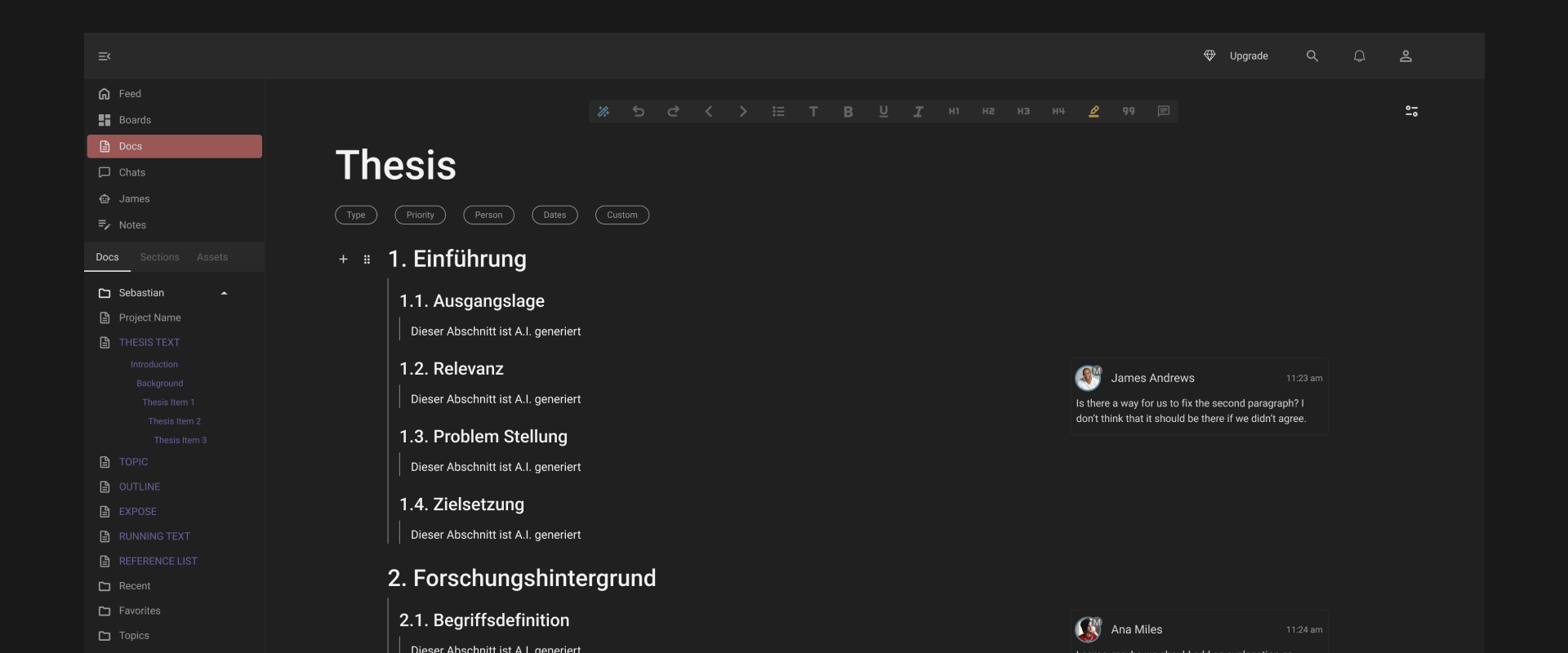This screenshot has height=653, width=1568.
Task: Open the Upgrade diamond icon
Action: pos(1209,56)
